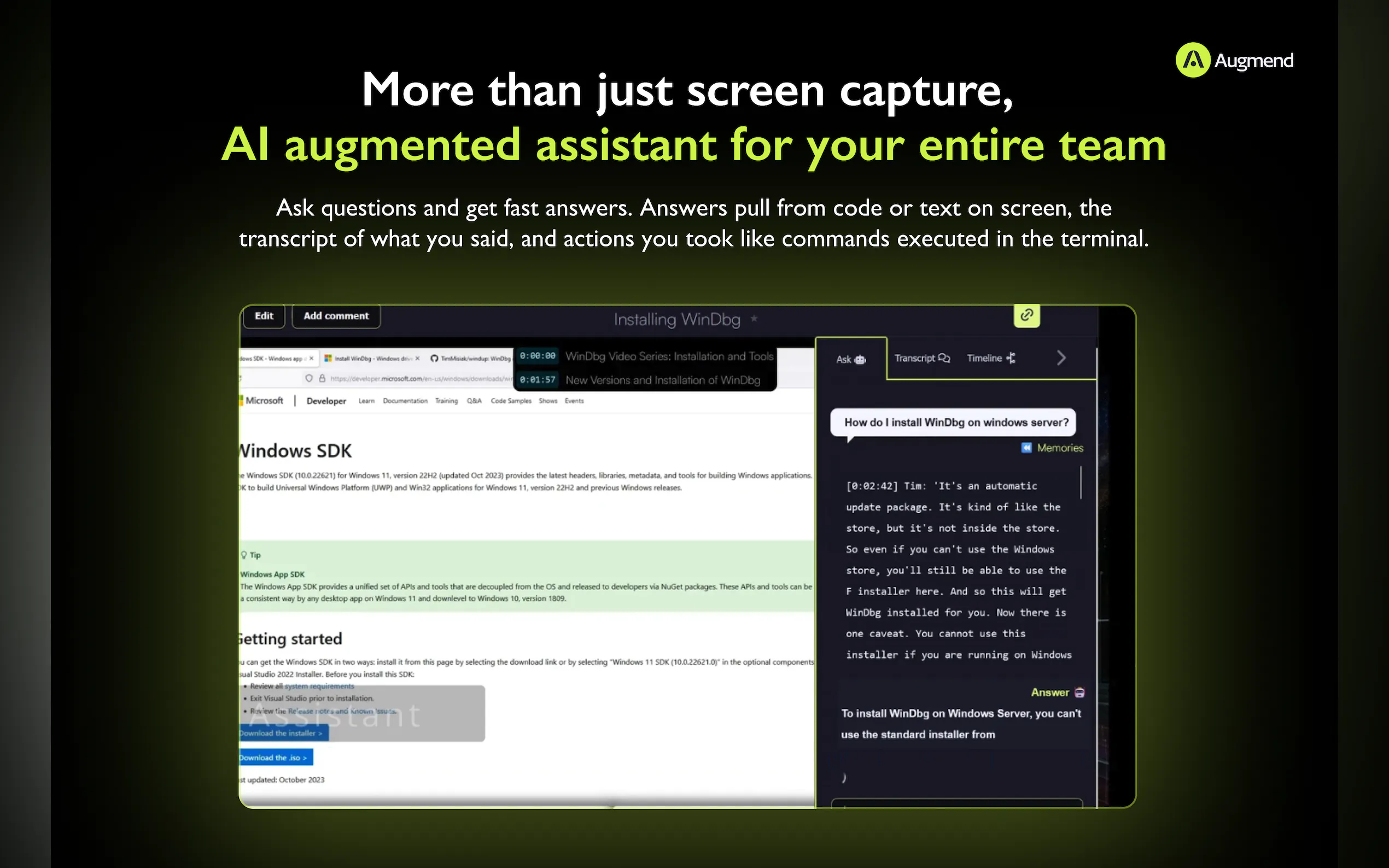Click the timeline icon beside Timeline
The width and height of the screenshot is (1389, 868).
[x=1011, y=358]
